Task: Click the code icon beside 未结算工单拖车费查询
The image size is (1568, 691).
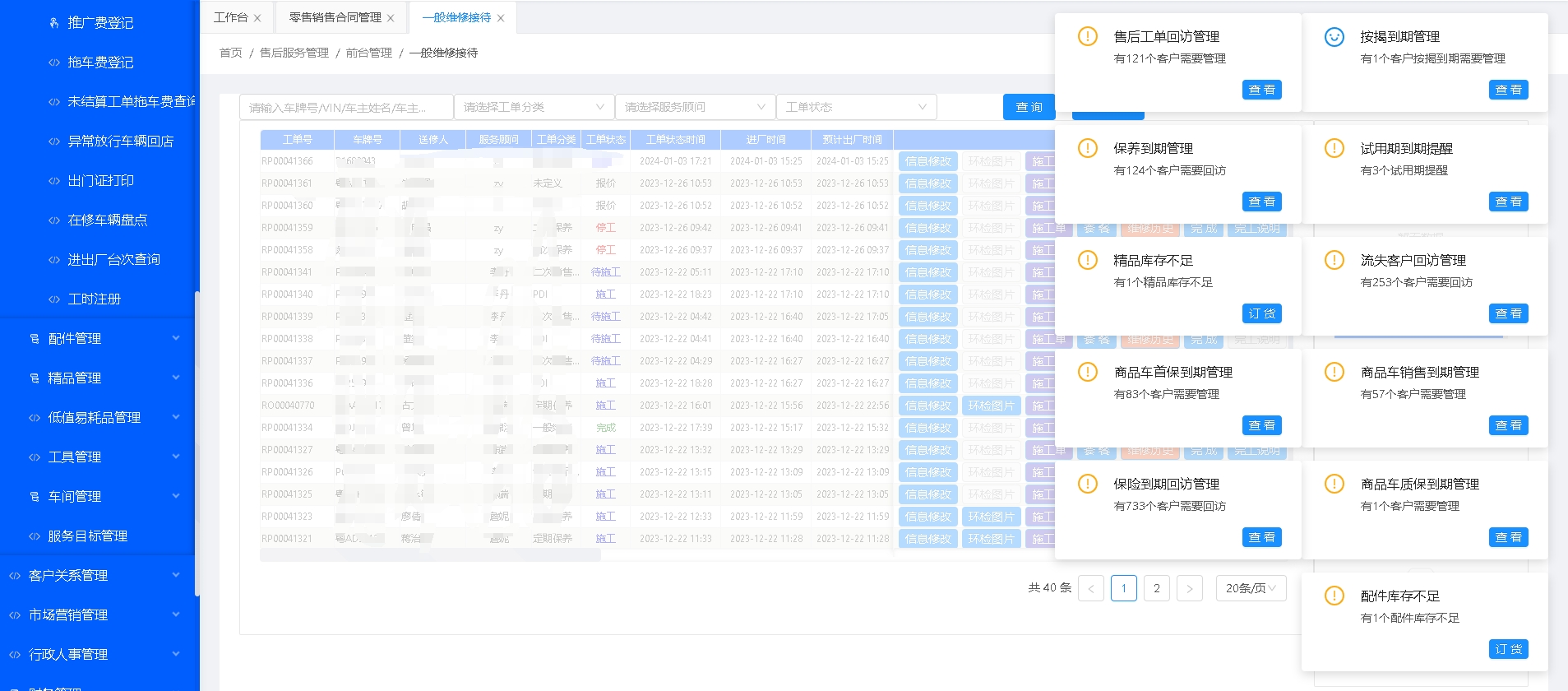Action: pyautogui.click(x=54, y=102)
